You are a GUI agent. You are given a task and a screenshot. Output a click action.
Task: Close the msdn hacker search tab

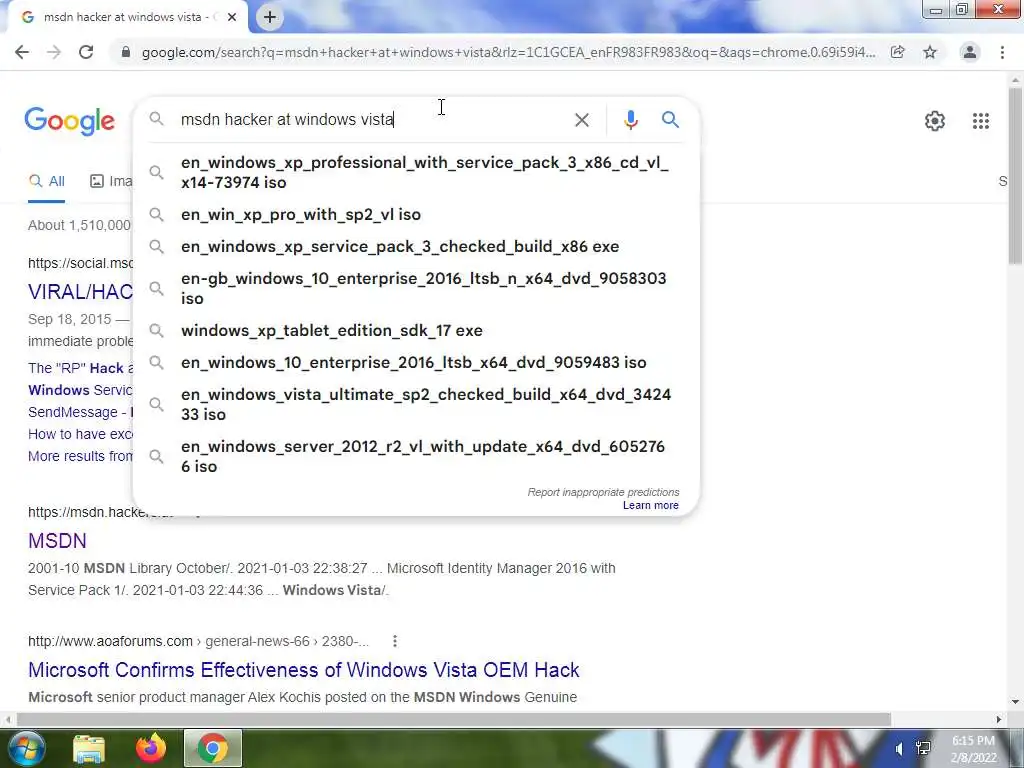coord(232,17)
